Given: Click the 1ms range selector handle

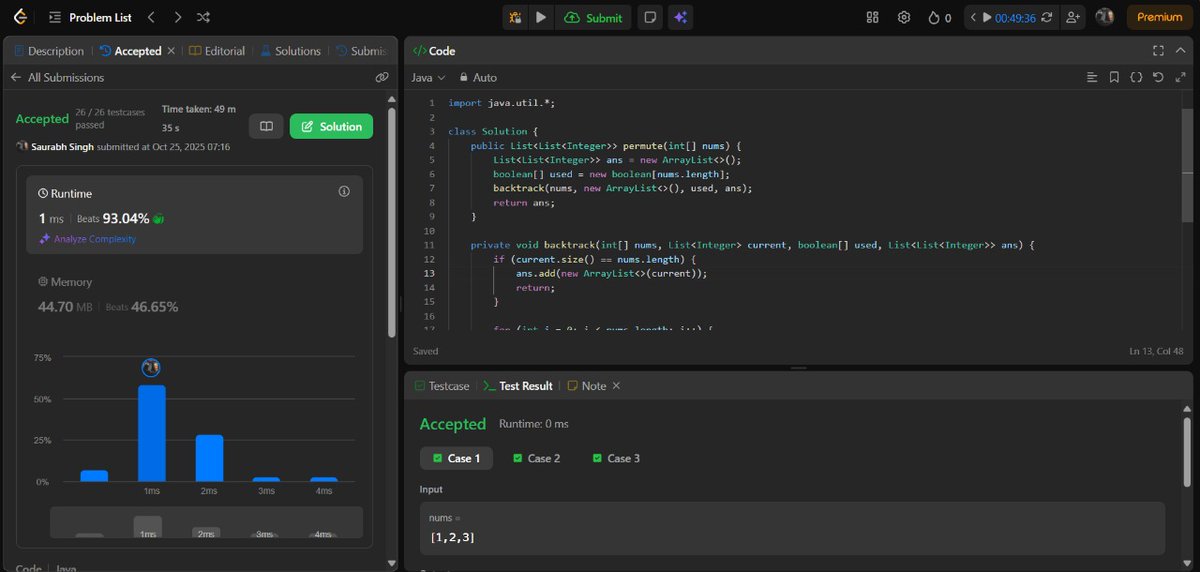Looking at the screenshot, I should tap(148, 529).
